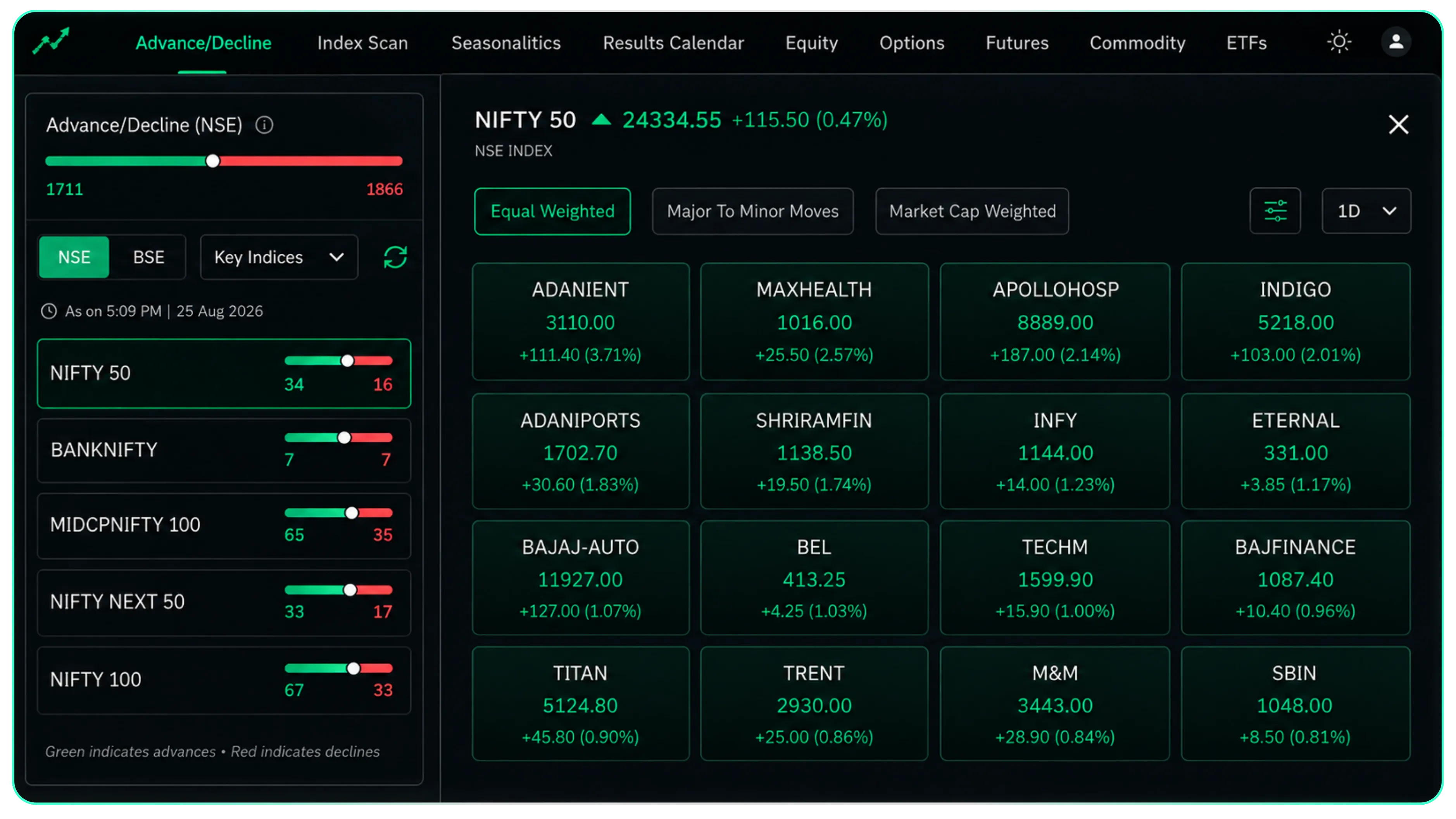Click the NIFTY 100 advance/decline bar
This screenshot has width=1456, height=819.
(x=338, y=668)
